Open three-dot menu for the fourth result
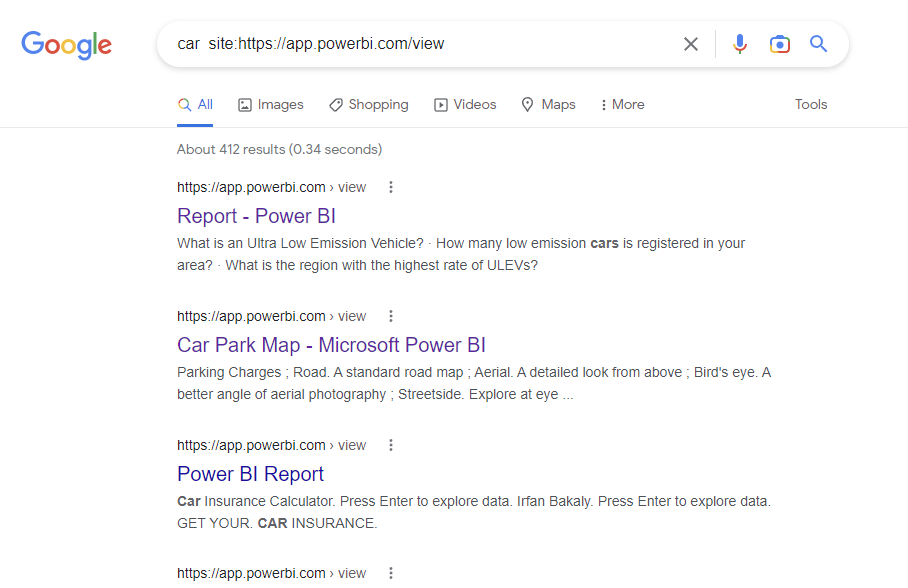Viewport: 908px width, 588px height. 391,573
